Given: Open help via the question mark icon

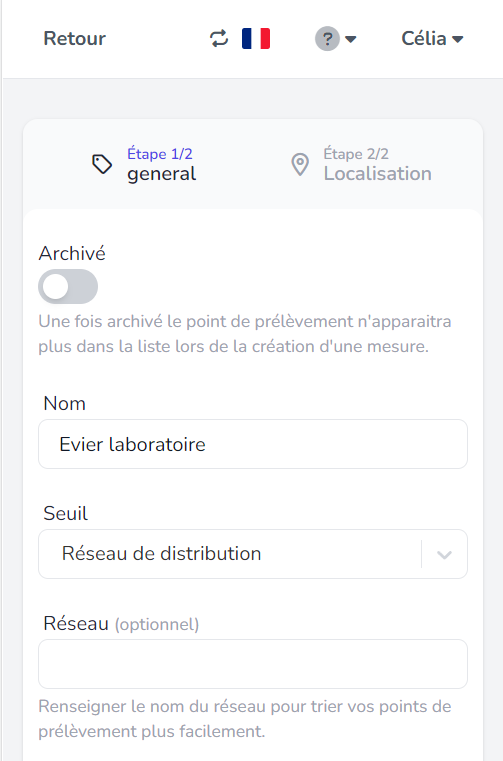Looking at the screenshot, I should [x=328, y=39].
